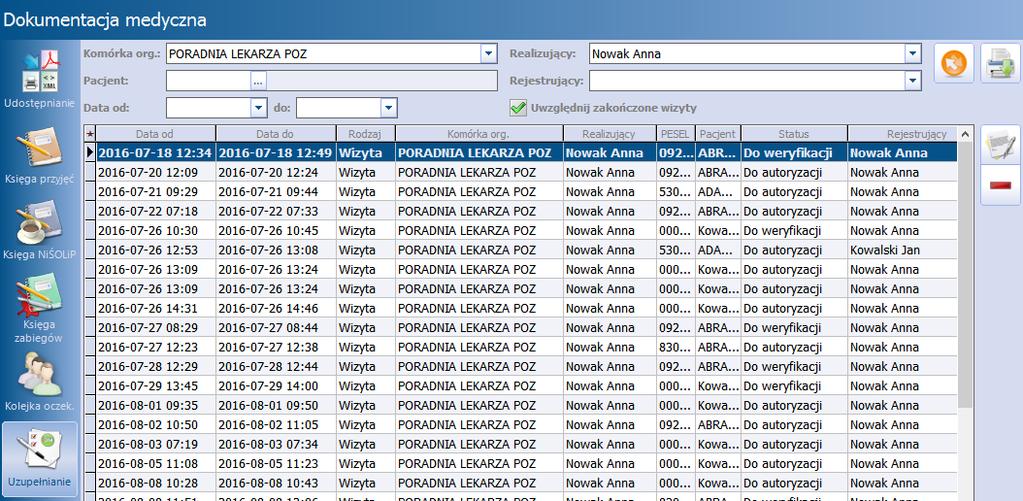Screen dimensions: 1023x501
Task: Click into the Pacjent input field
Action: [x=208, y=81]
